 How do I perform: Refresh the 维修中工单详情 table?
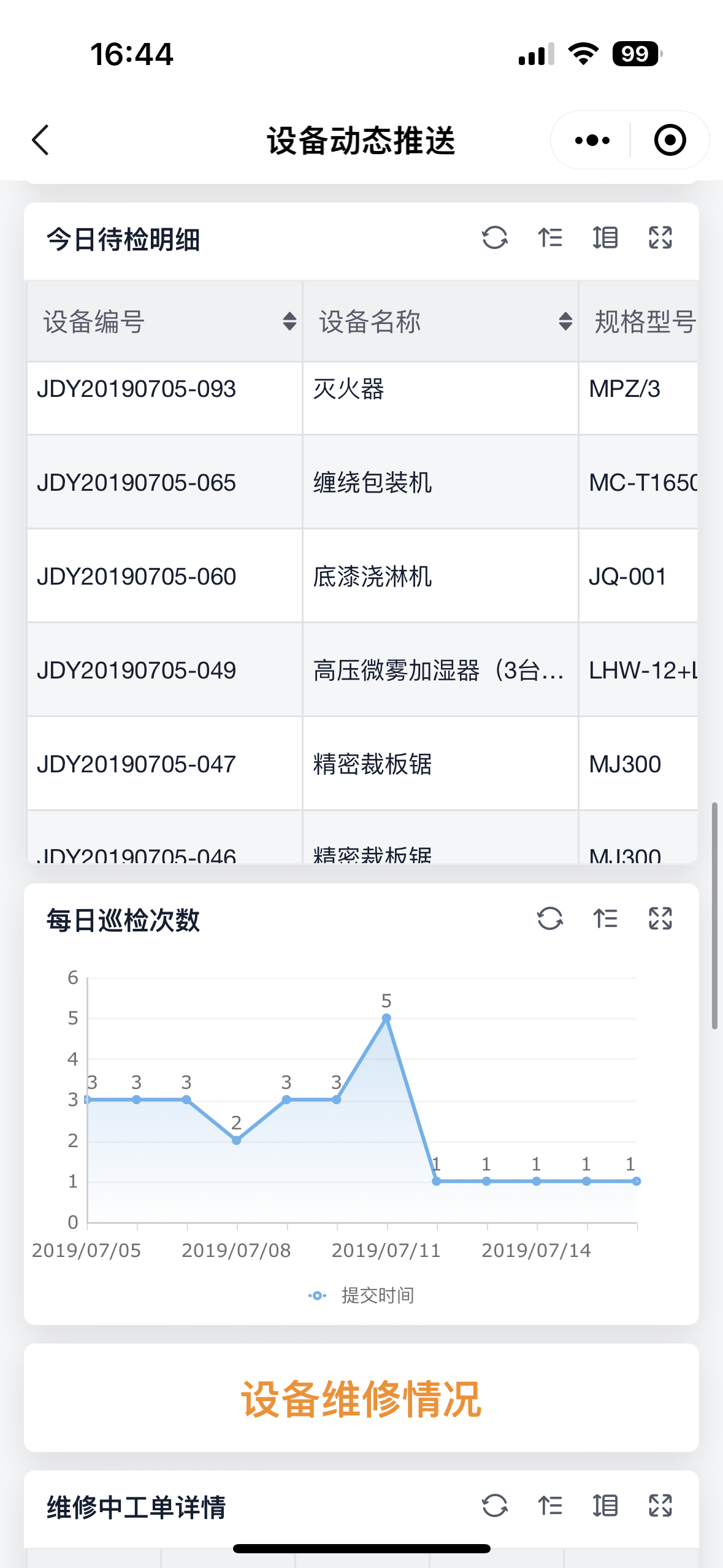(494, 1505)
